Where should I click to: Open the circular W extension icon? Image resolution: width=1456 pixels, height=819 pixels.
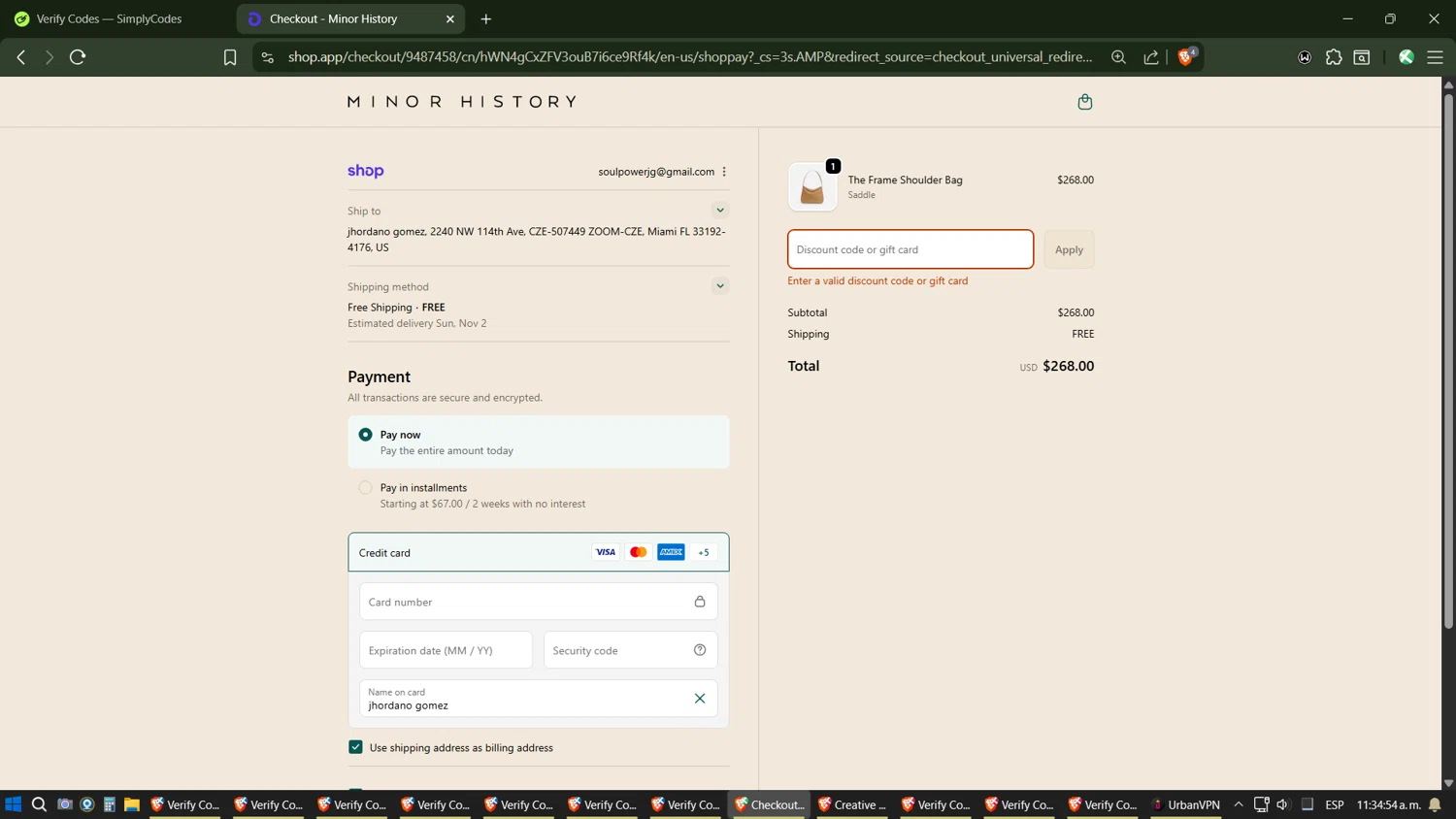tap(1305, 57)
